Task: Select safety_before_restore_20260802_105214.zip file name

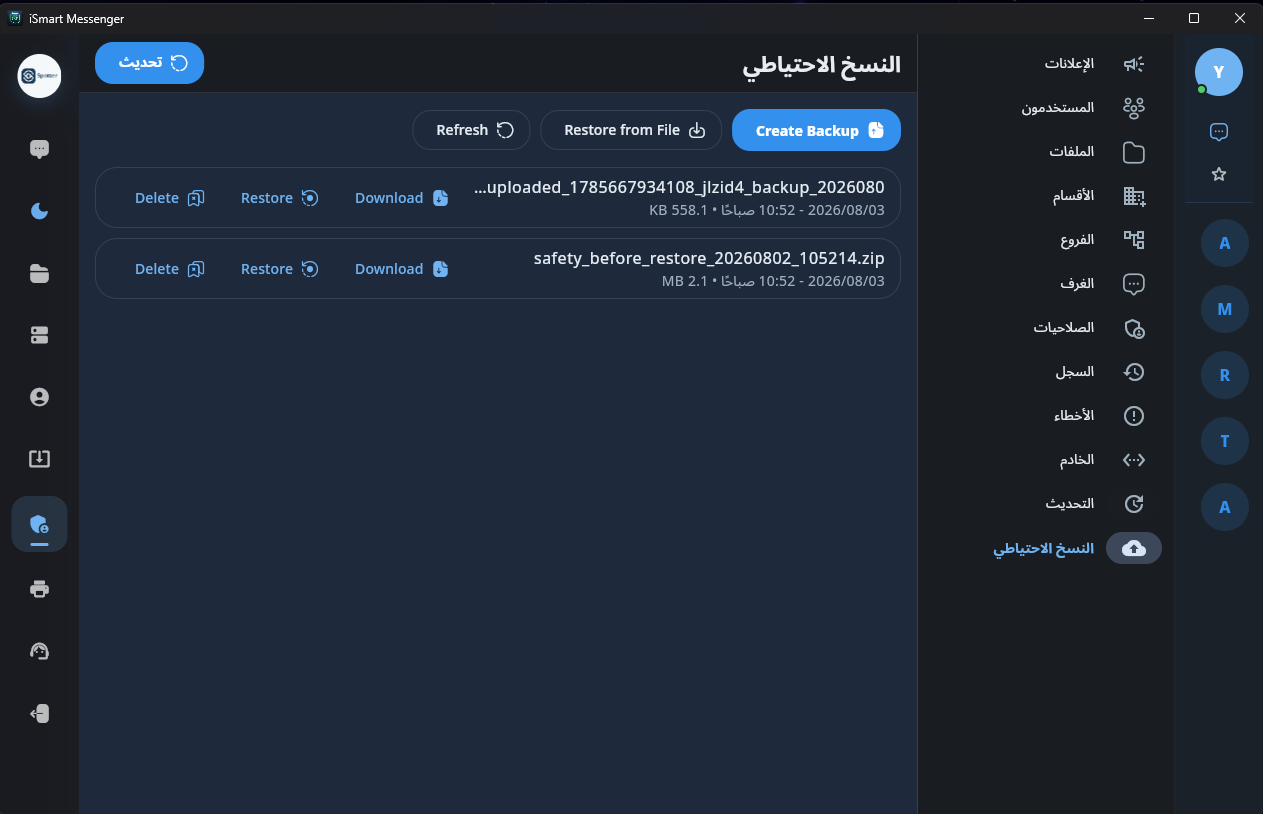Action: [709, 258]
